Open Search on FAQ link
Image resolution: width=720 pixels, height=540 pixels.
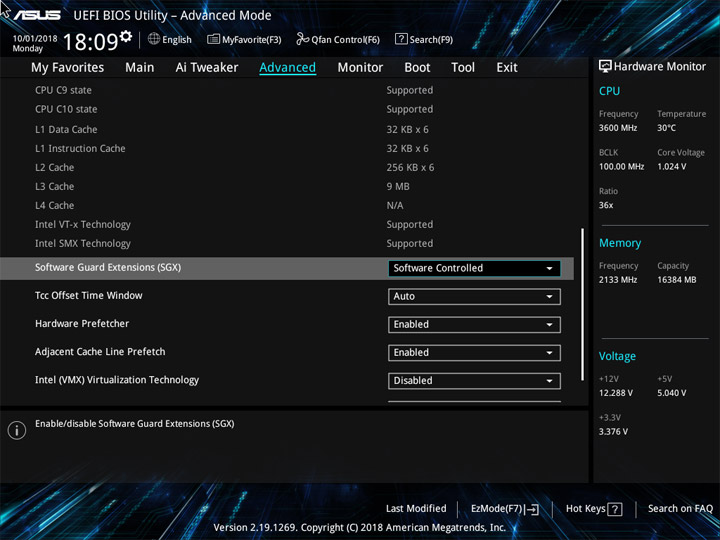[680, 509]
